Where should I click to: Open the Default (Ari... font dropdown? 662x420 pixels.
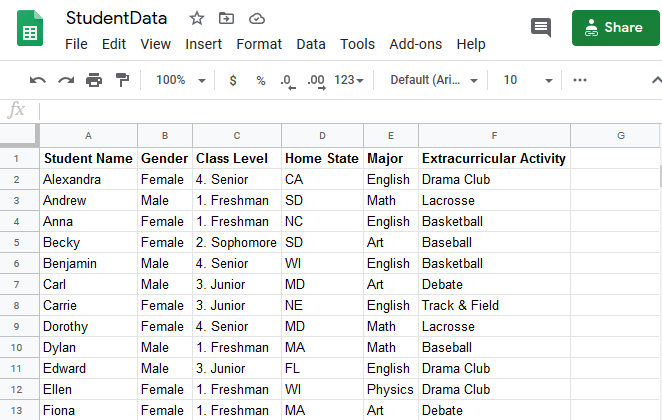[x=434, y=80]
